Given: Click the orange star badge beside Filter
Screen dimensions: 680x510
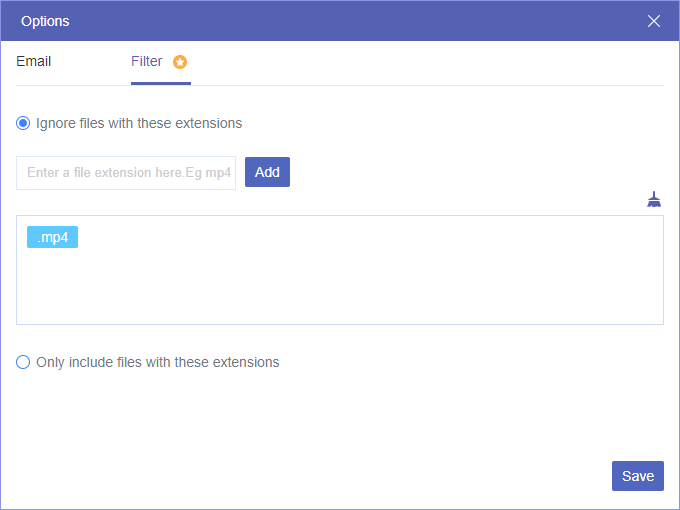Looking at the screenshot, I should (180, 62).
